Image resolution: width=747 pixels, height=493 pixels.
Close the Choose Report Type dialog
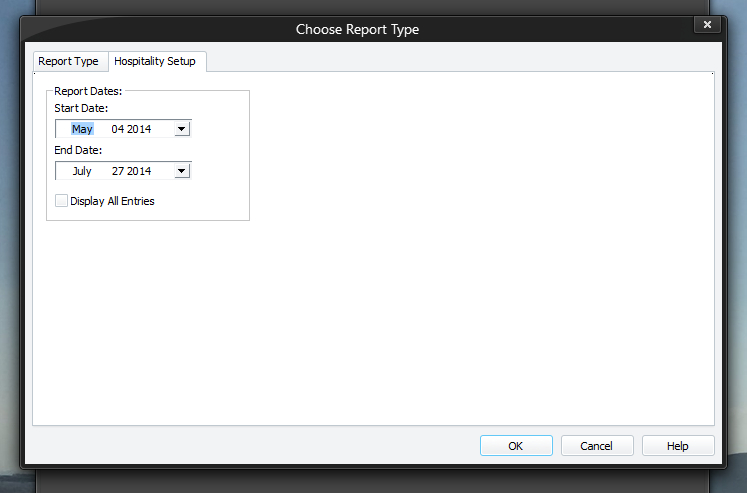[x=707, y=24]
